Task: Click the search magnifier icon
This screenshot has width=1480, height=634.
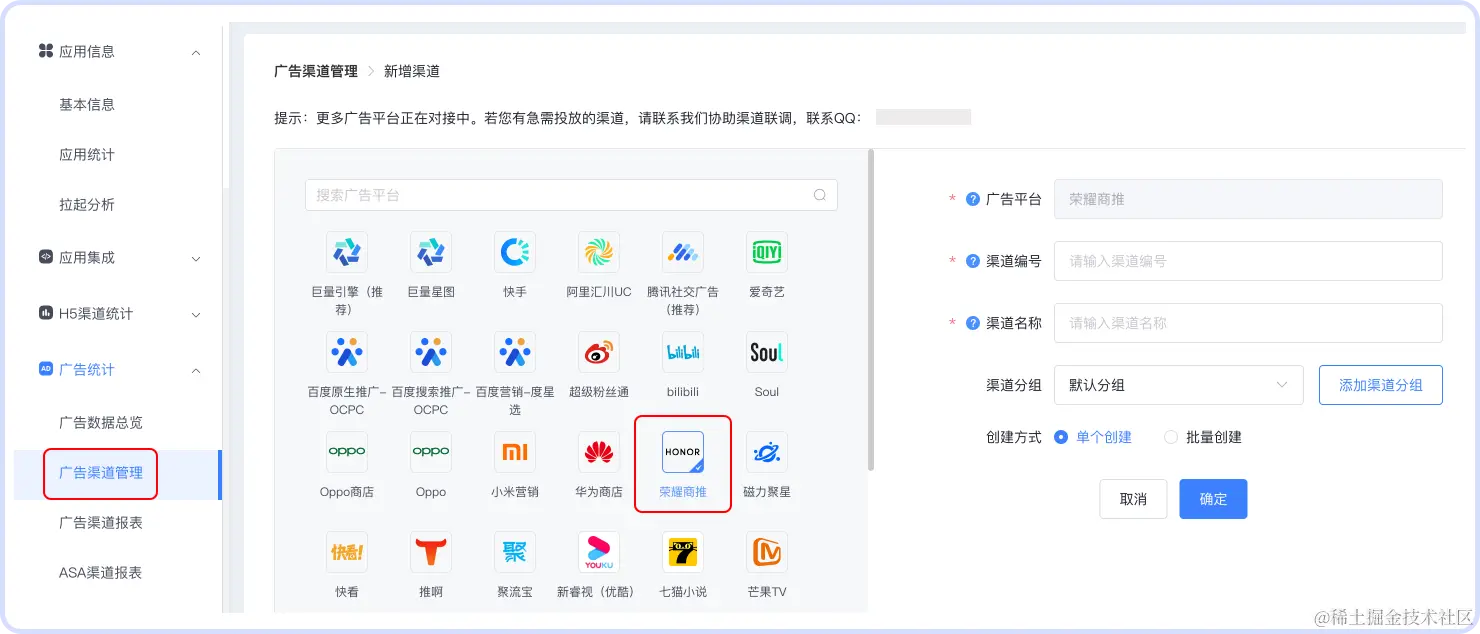Action: pyautogui.click(x=820, y=195)
